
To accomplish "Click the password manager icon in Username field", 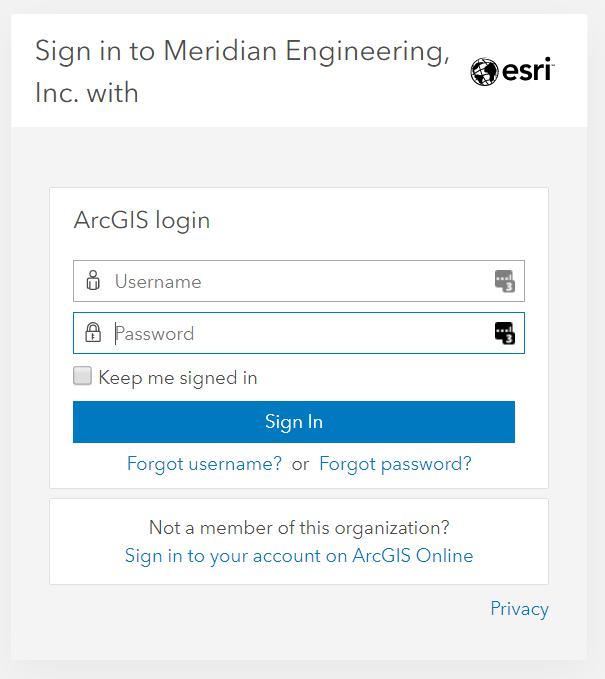I will click(504, 281).
